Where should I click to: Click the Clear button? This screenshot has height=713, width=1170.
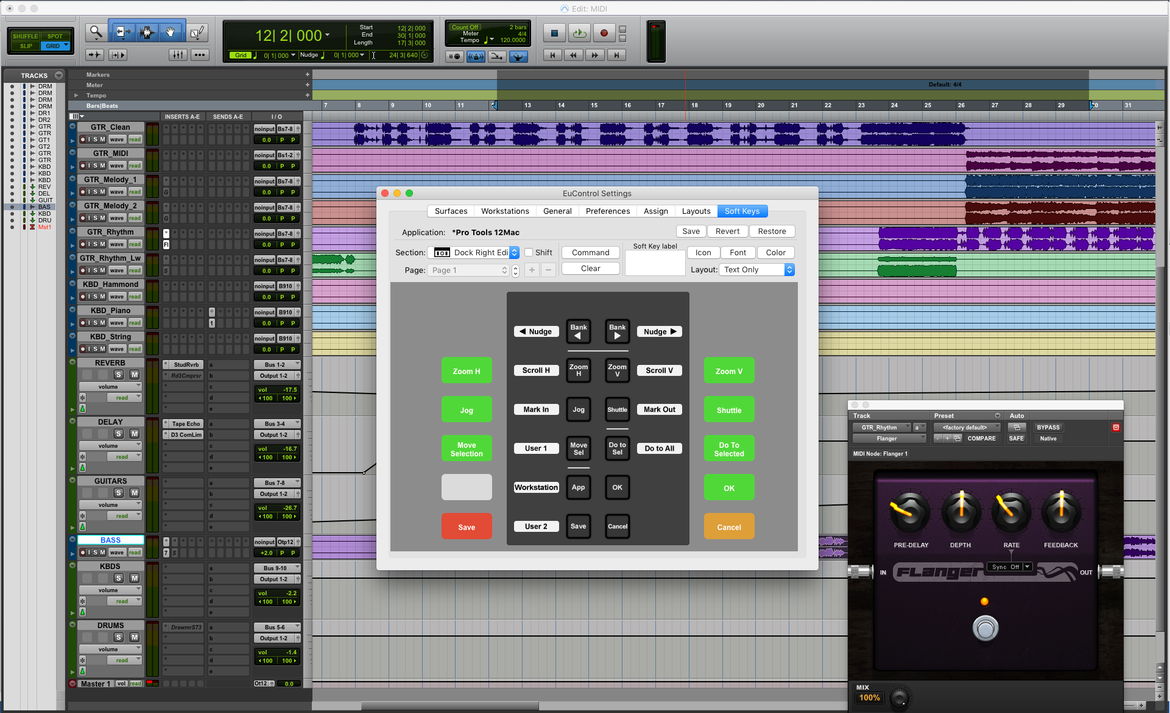click(x=590, y=268)
